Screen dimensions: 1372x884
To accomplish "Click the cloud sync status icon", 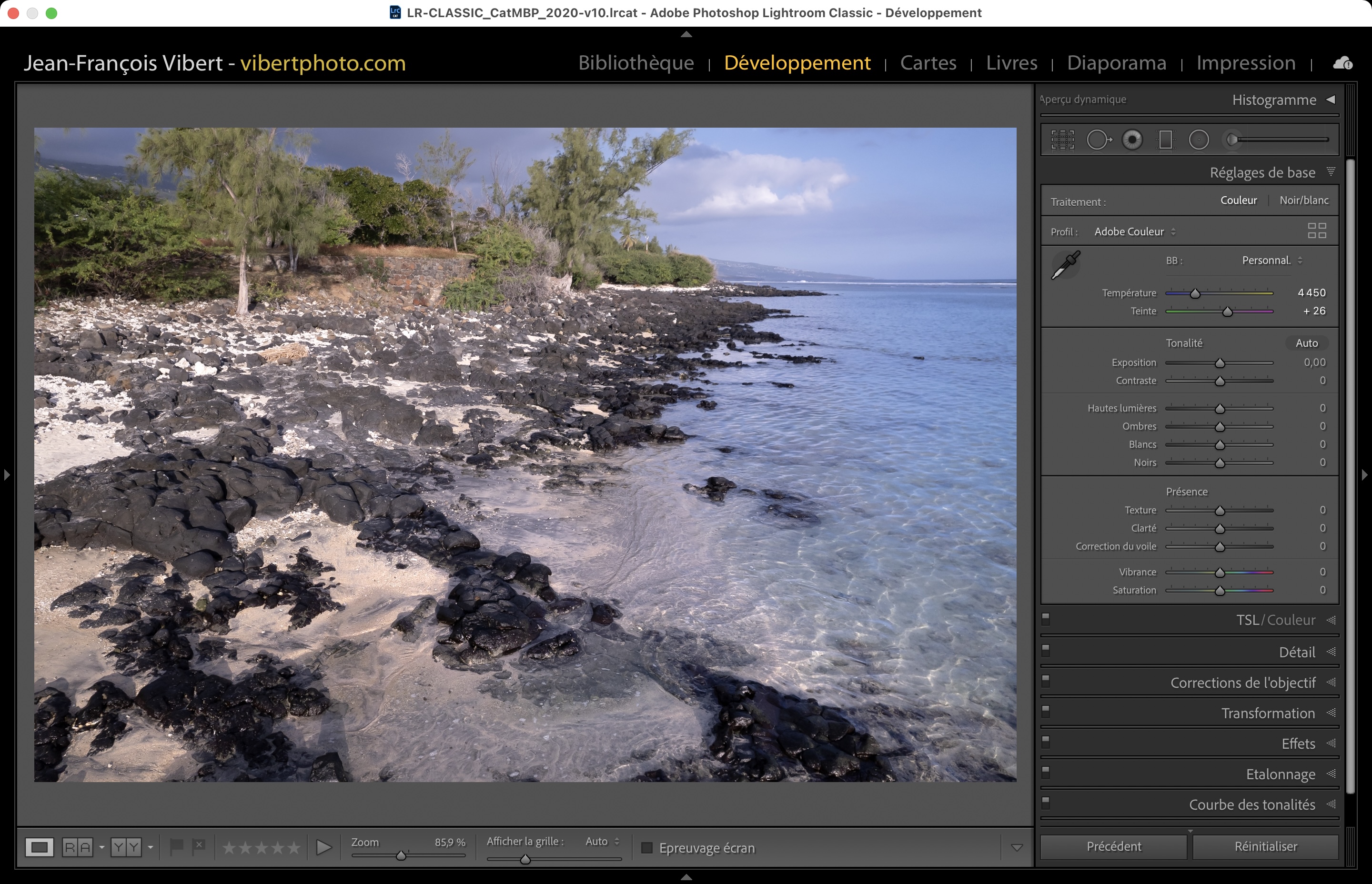I will 1342,63.
